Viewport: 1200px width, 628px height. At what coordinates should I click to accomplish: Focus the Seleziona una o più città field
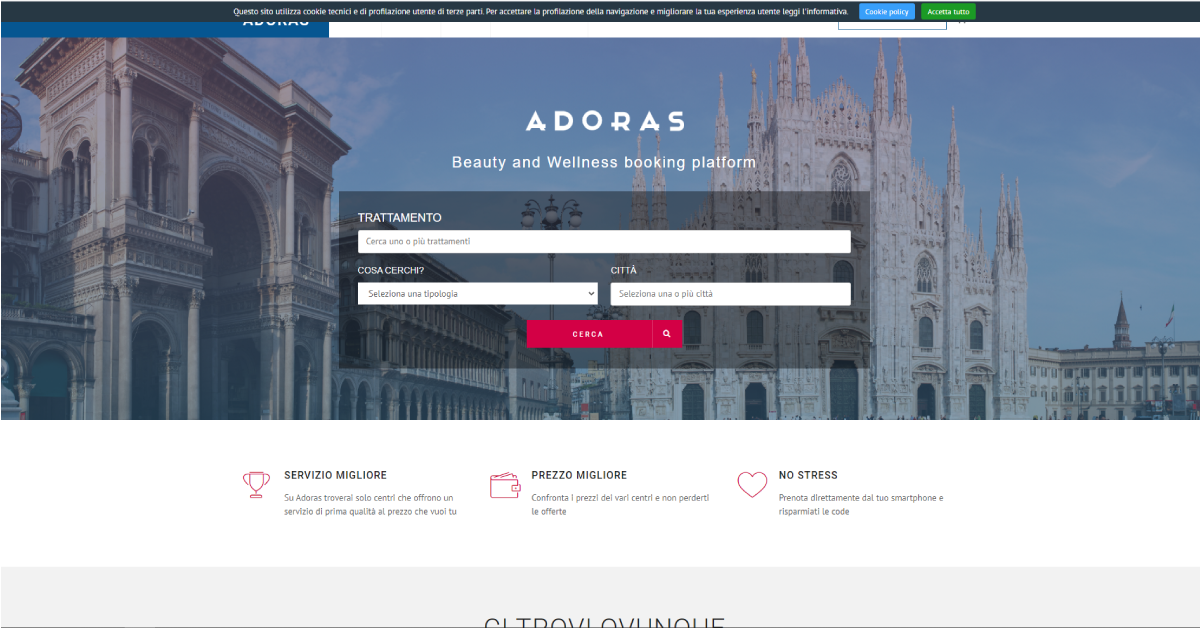[x=731, y=294]
